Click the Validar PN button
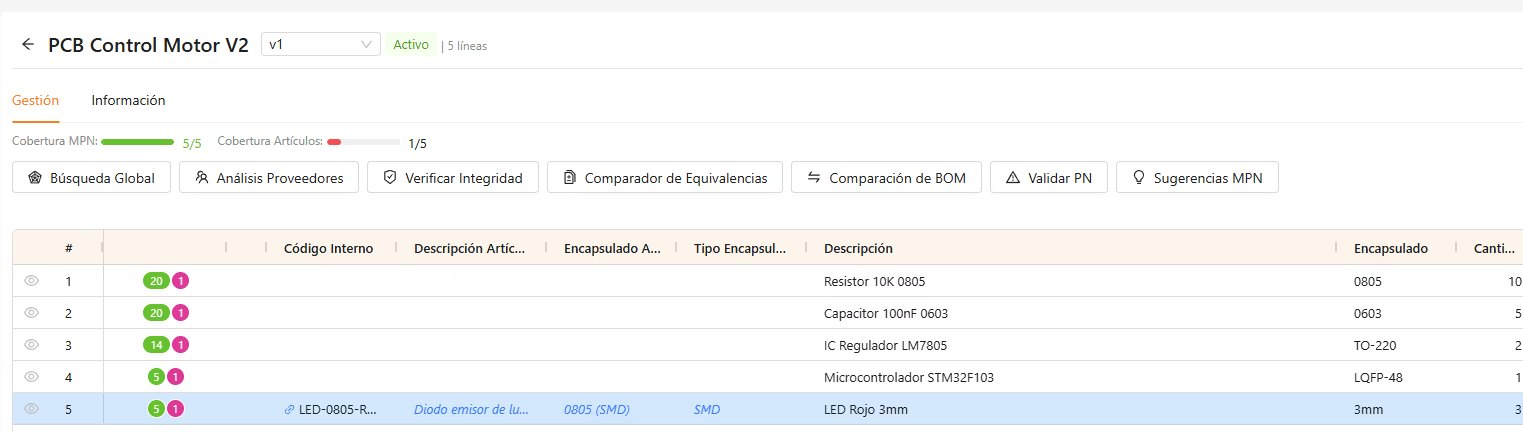The width and height of the screenshot is (1523, 432). (x=1048, y=178)
